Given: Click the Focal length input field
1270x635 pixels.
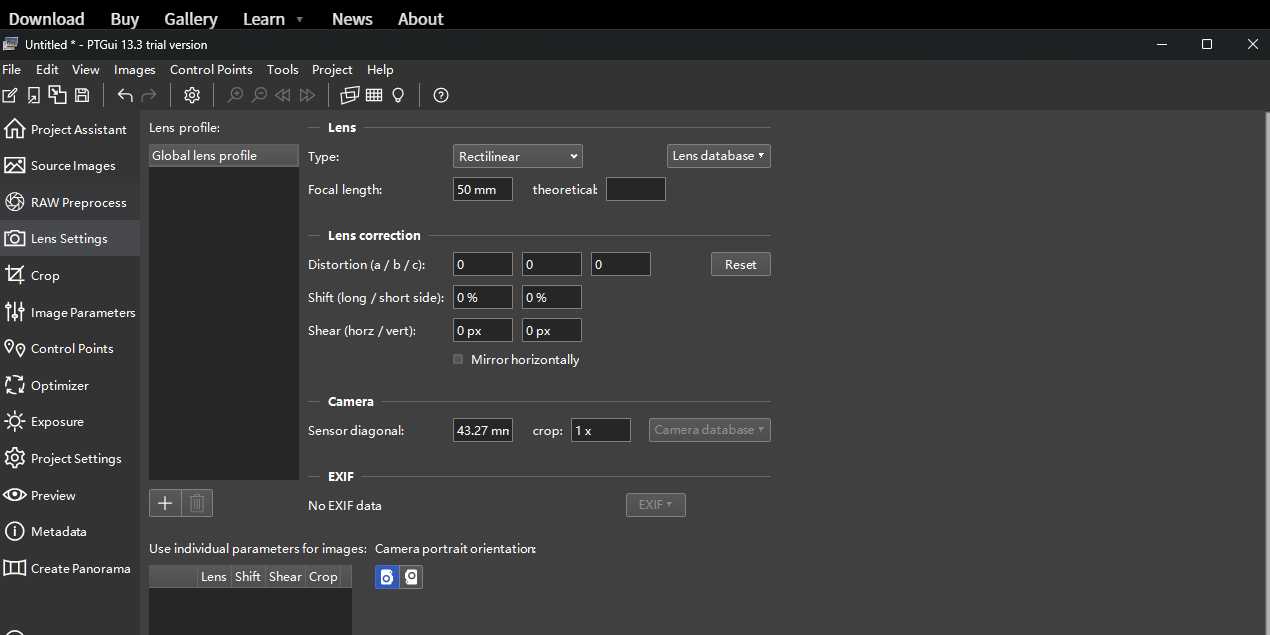Looking at the screenshot, I should tap(482, 189).
